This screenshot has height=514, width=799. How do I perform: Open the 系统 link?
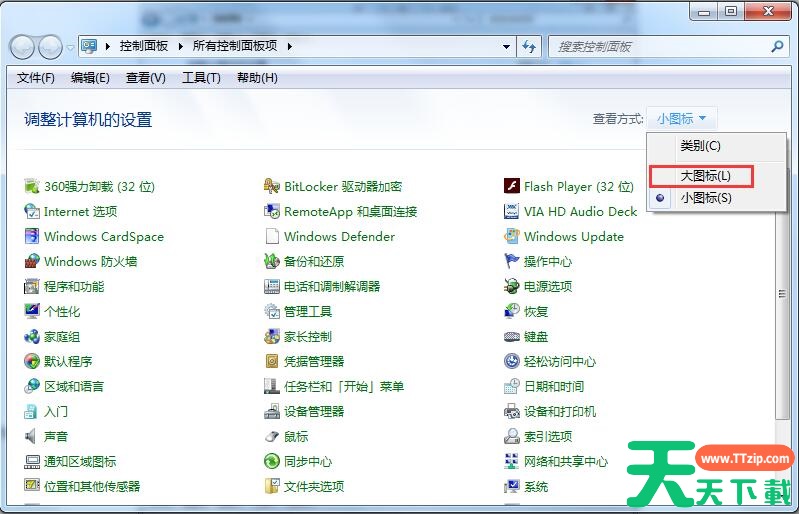[536, 486]
